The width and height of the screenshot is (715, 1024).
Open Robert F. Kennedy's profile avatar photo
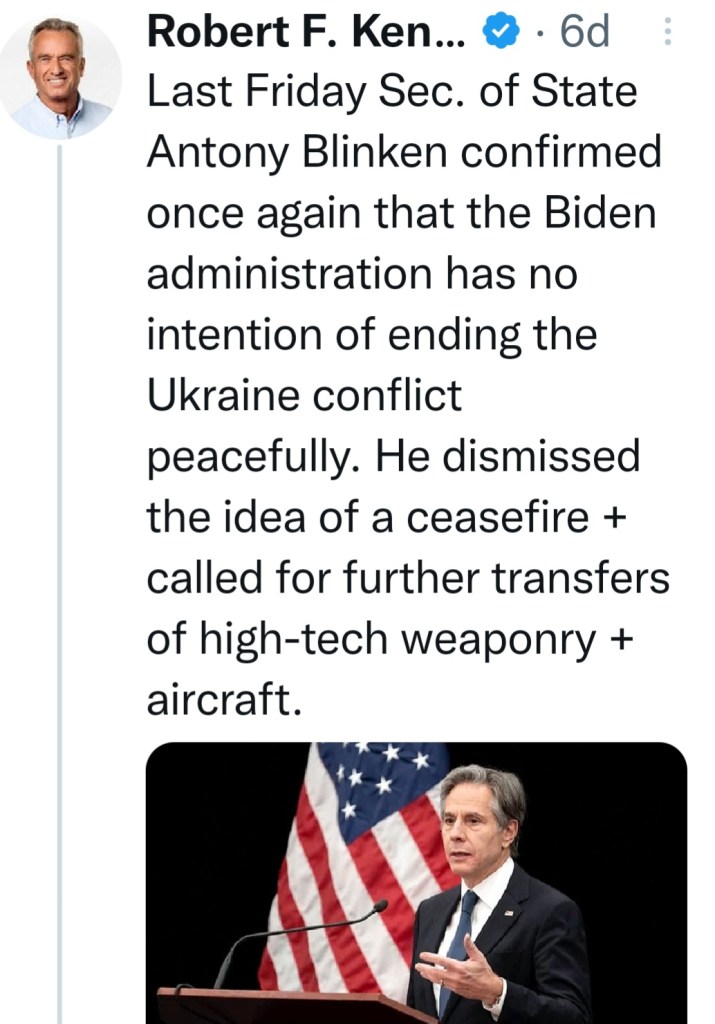point(60,77)
